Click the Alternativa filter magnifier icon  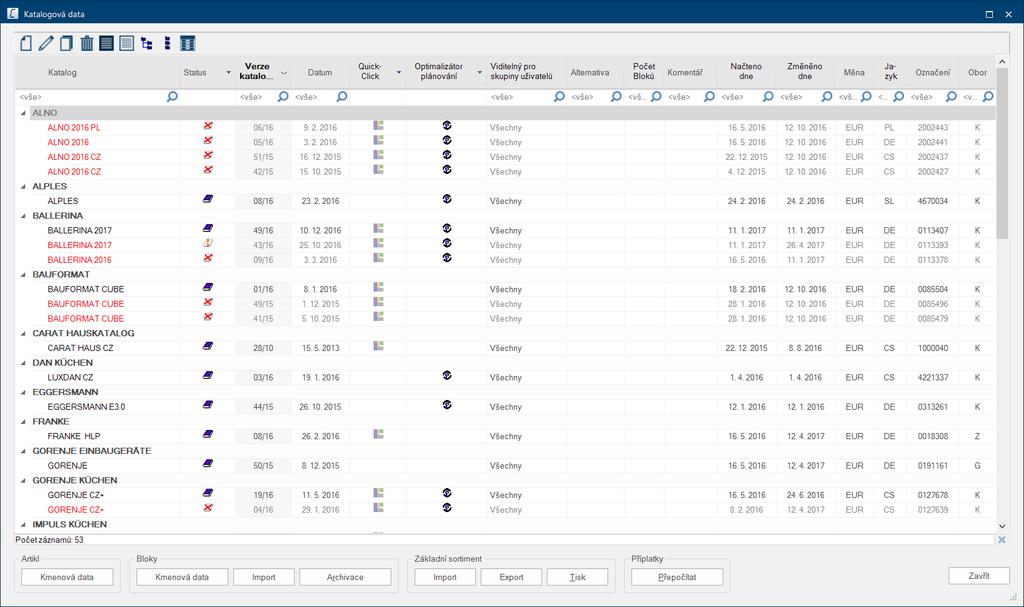click(x=616, y=97)
